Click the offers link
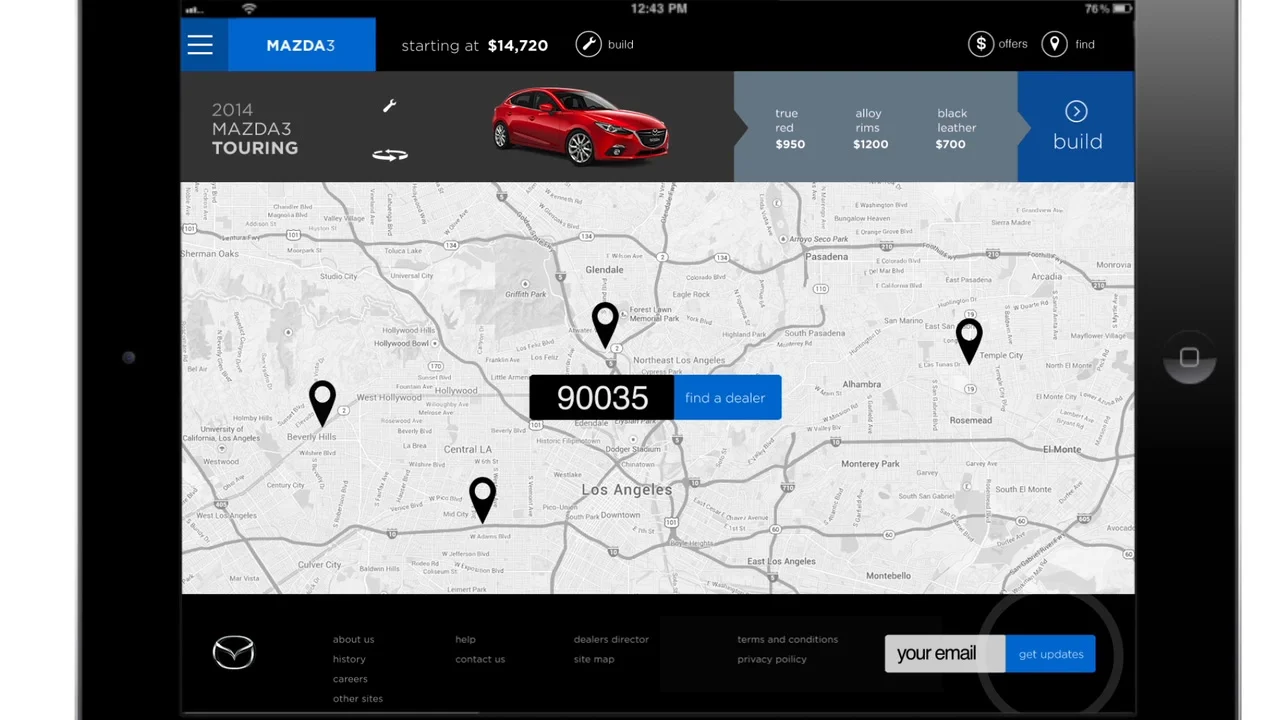Viewport: 1280px width, 720px height. [x=1012, y=44]
